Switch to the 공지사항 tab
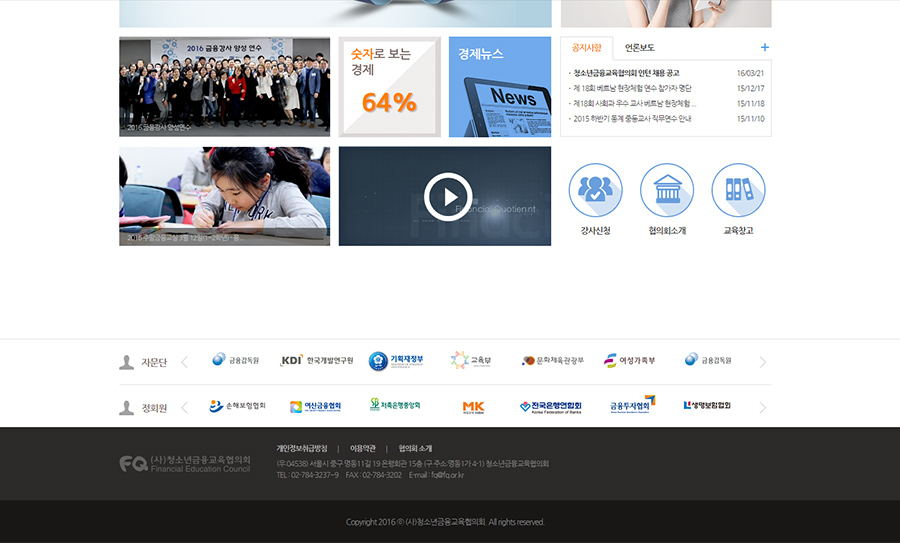The image size is (900, 543). pos(587,47)
